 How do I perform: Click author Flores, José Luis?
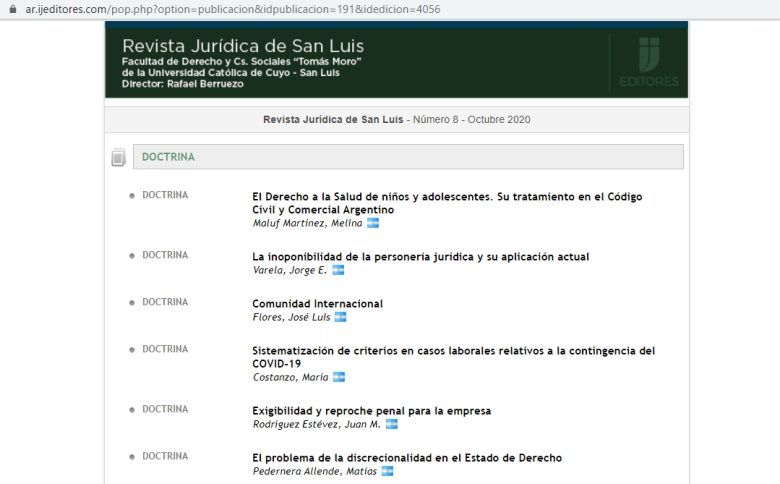click(291, 317)
